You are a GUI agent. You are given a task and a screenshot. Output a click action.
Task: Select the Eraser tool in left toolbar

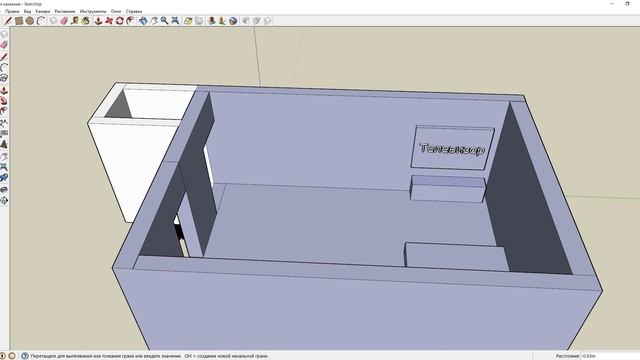point(4,45)
